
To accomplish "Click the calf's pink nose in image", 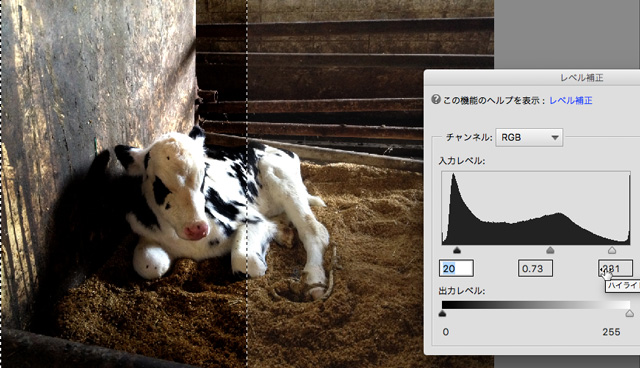I will 196,230.
